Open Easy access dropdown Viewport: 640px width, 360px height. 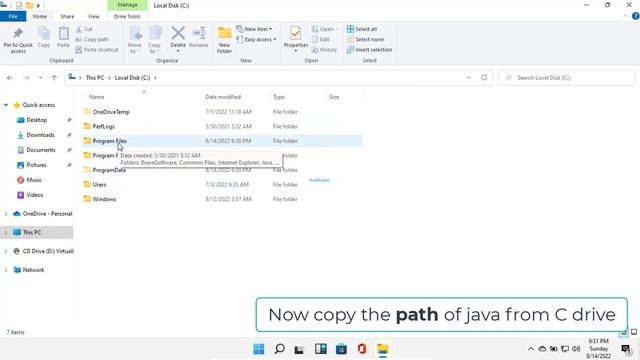pyautogui.click(x=256, y=40)
